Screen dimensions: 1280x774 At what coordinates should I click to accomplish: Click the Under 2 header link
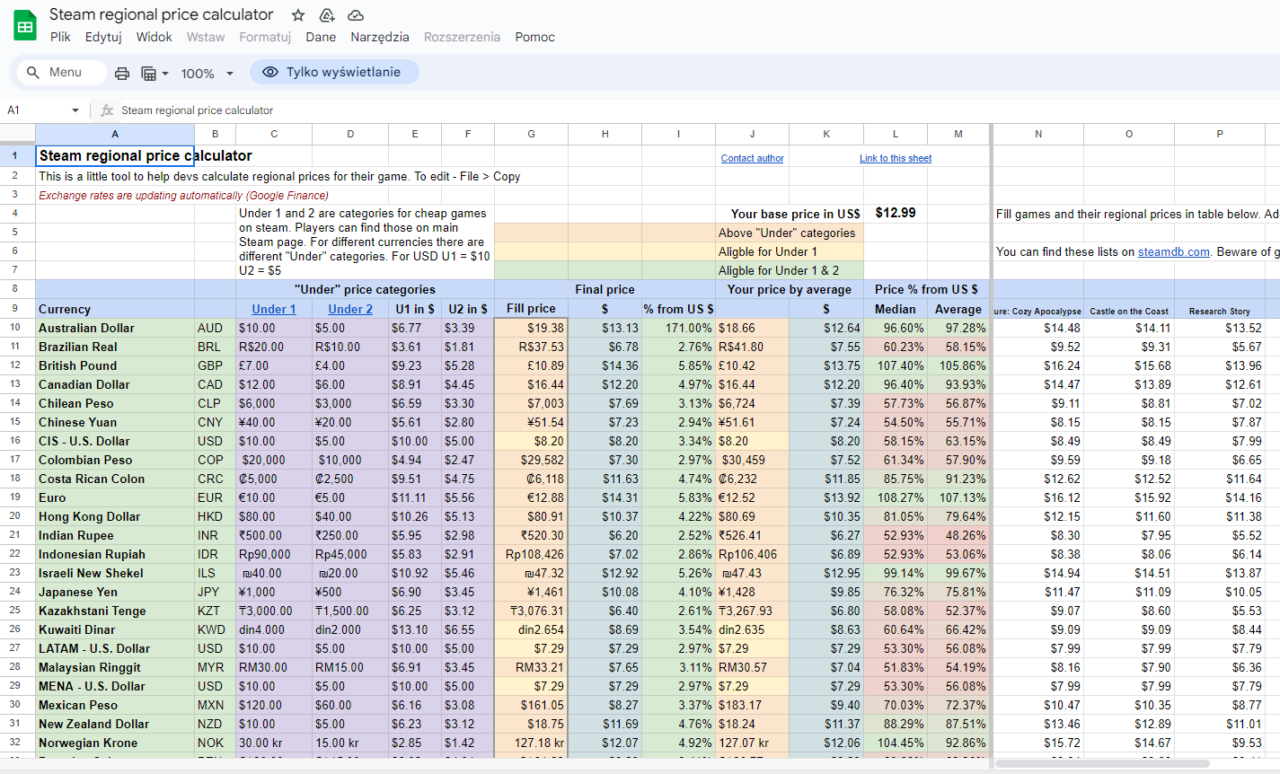[x=350, y=309]
